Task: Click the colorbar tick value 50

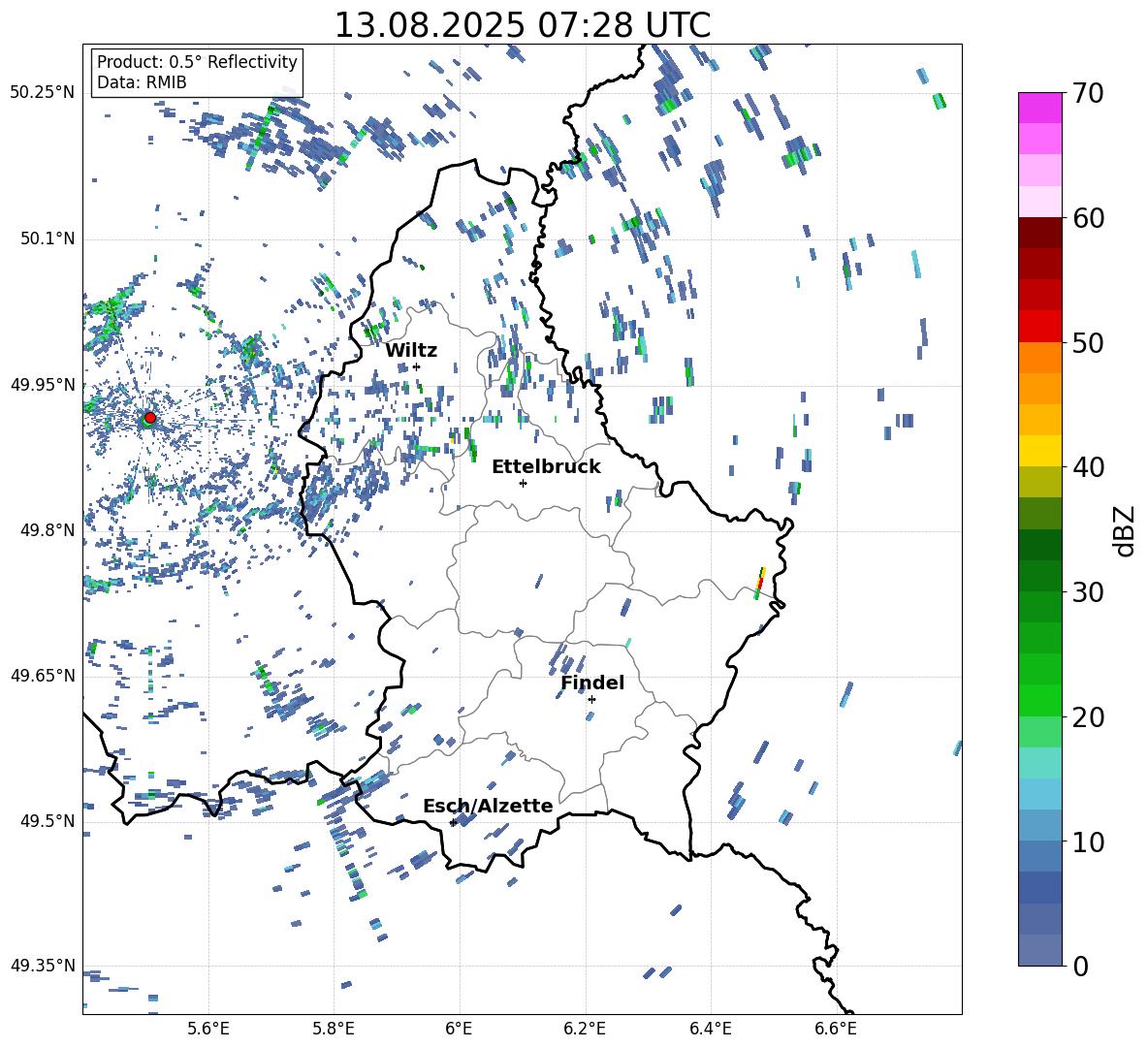Action: point(1088,342)
